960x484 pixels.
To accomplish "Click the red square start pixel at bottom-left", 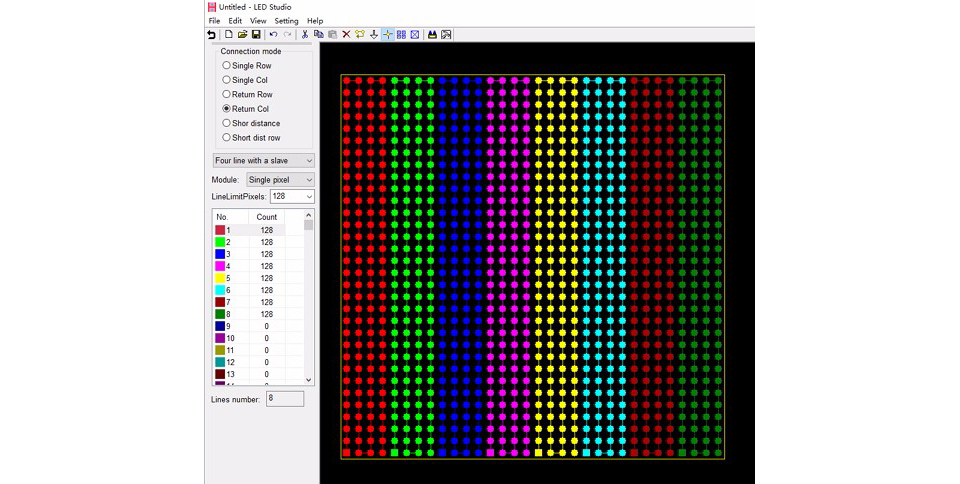I will coord(347,453).
